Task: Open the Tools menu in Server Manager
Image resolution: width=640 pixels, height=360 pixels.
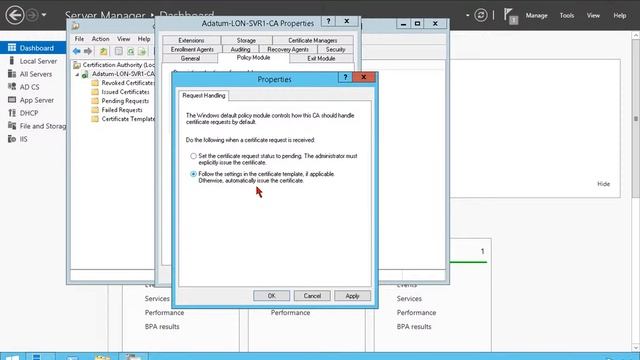Action: [567, 16]
